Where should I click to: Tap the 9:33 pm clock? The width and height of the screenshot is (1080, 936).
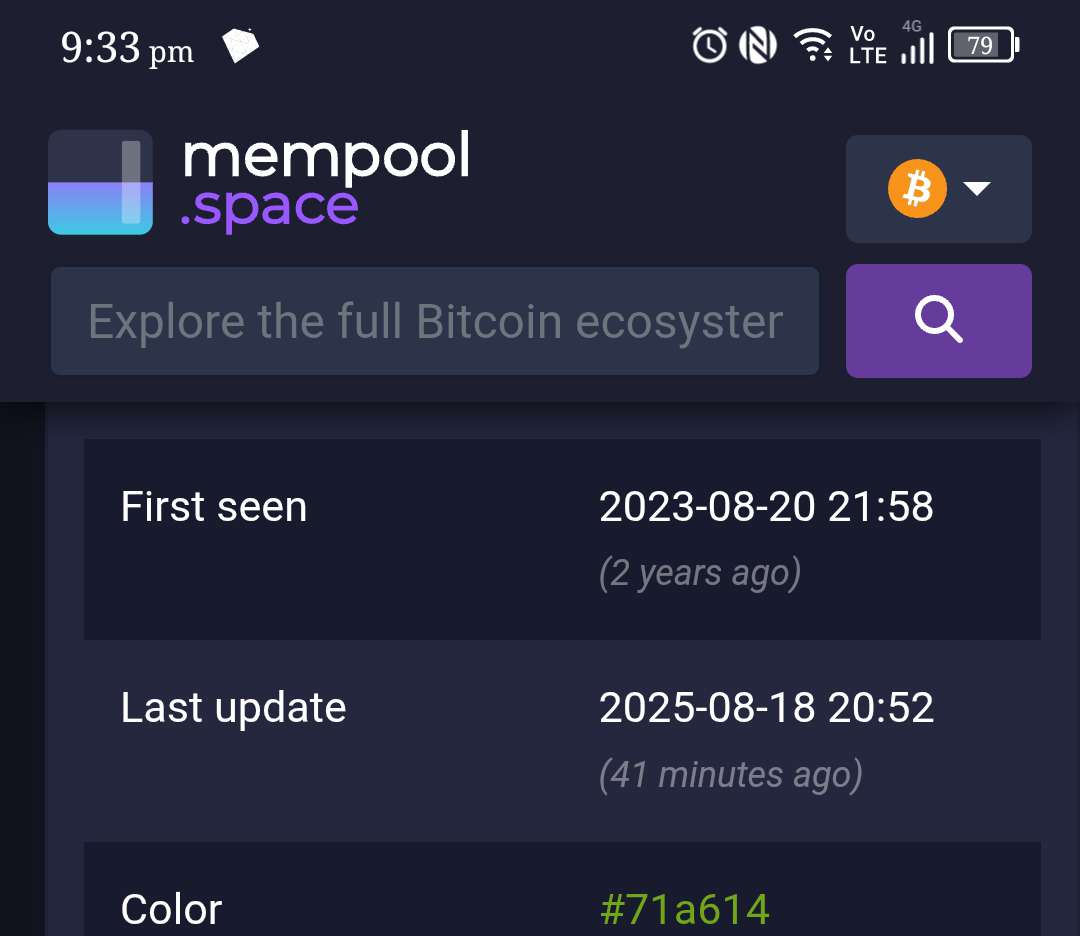pos(127,48)
